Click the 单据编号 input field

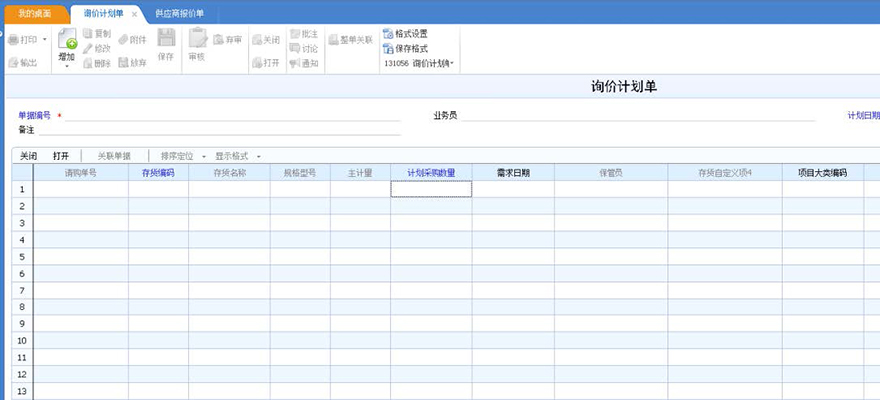pyautogui.click(x=233, y=116)
